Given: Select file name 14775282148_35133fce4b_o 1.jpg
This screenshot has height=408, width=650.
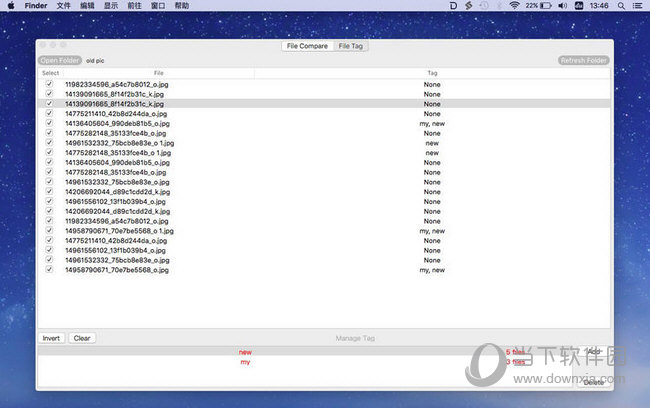Looking at the screenshot, I should [x=118, y=153].
